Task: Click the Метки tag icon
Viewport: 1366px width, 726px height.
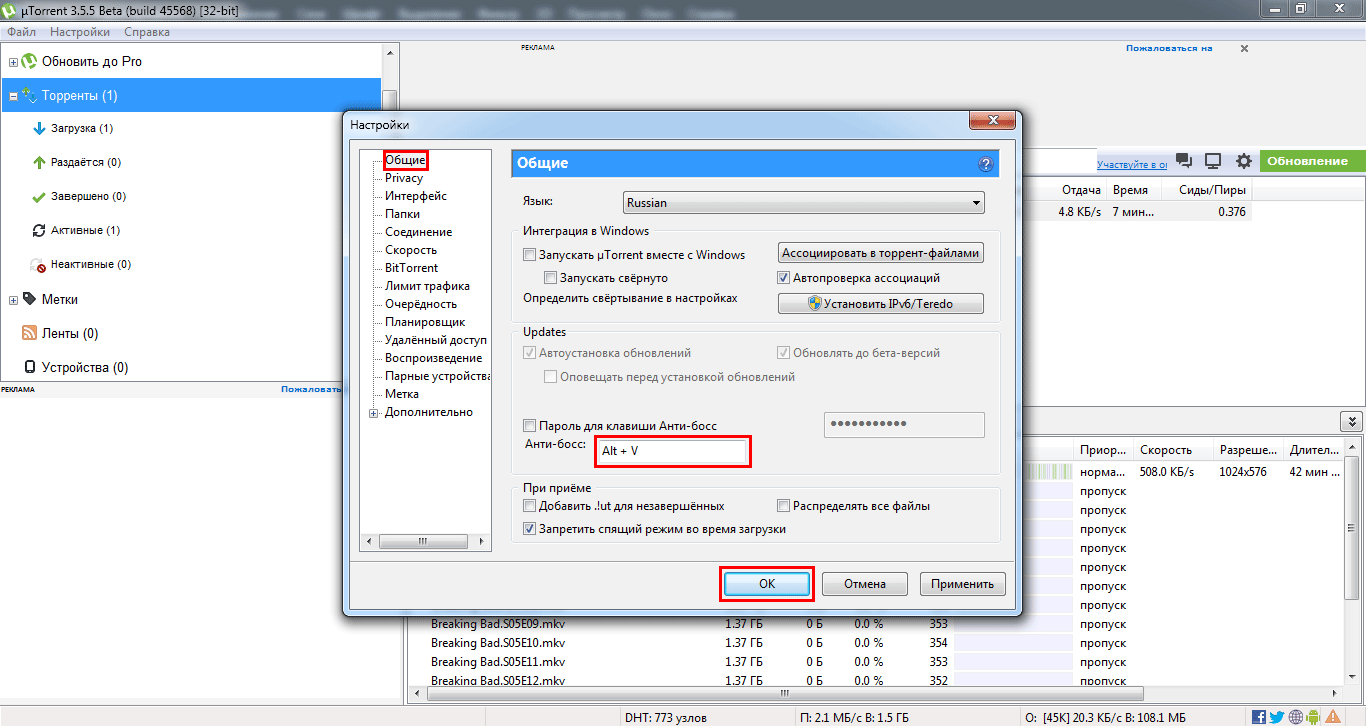Action: click(x=30, y=299)
